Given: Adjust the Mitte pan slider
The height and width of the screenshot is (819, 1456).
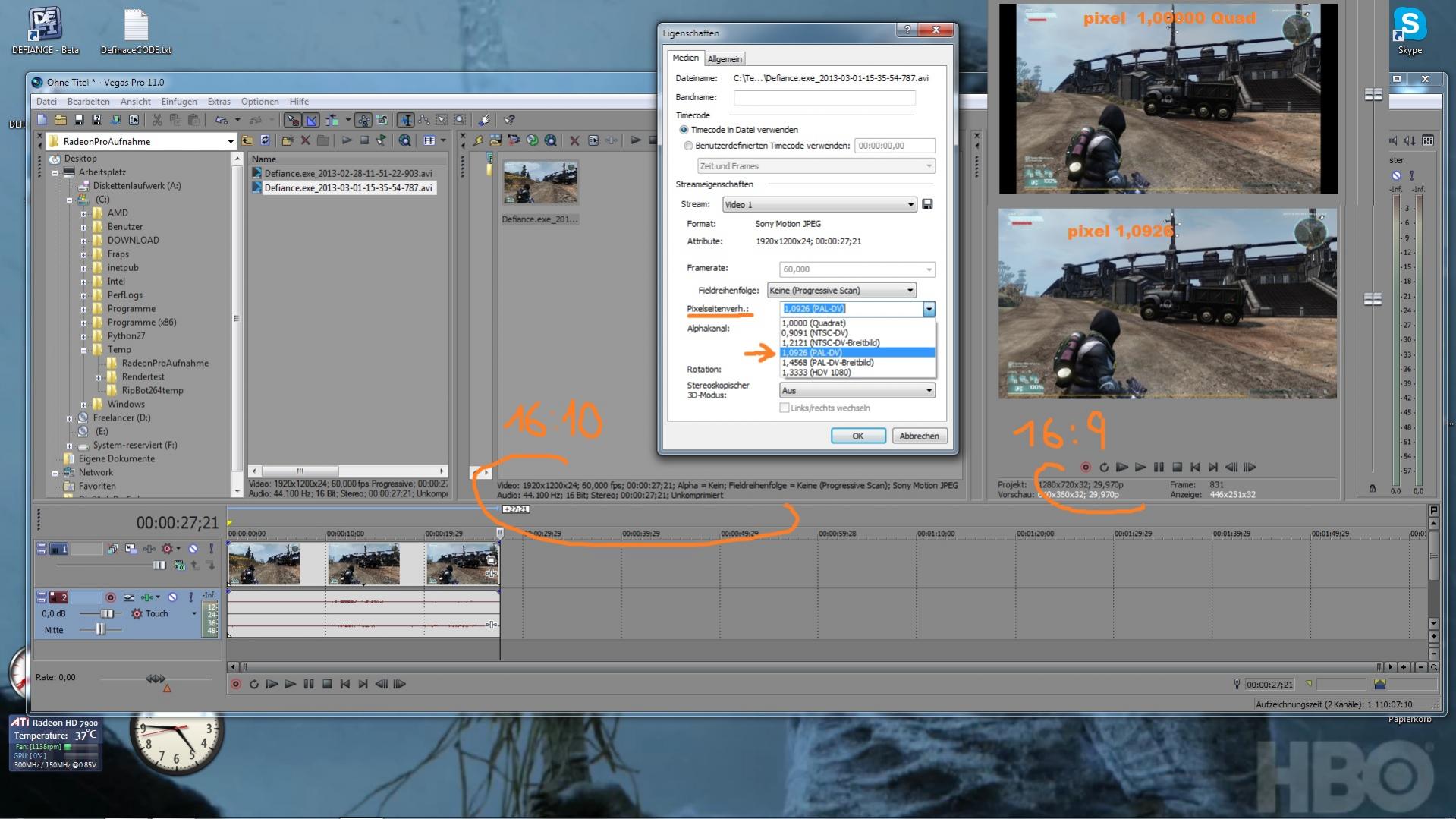Looking at the screenshot, I should [100, 630].
